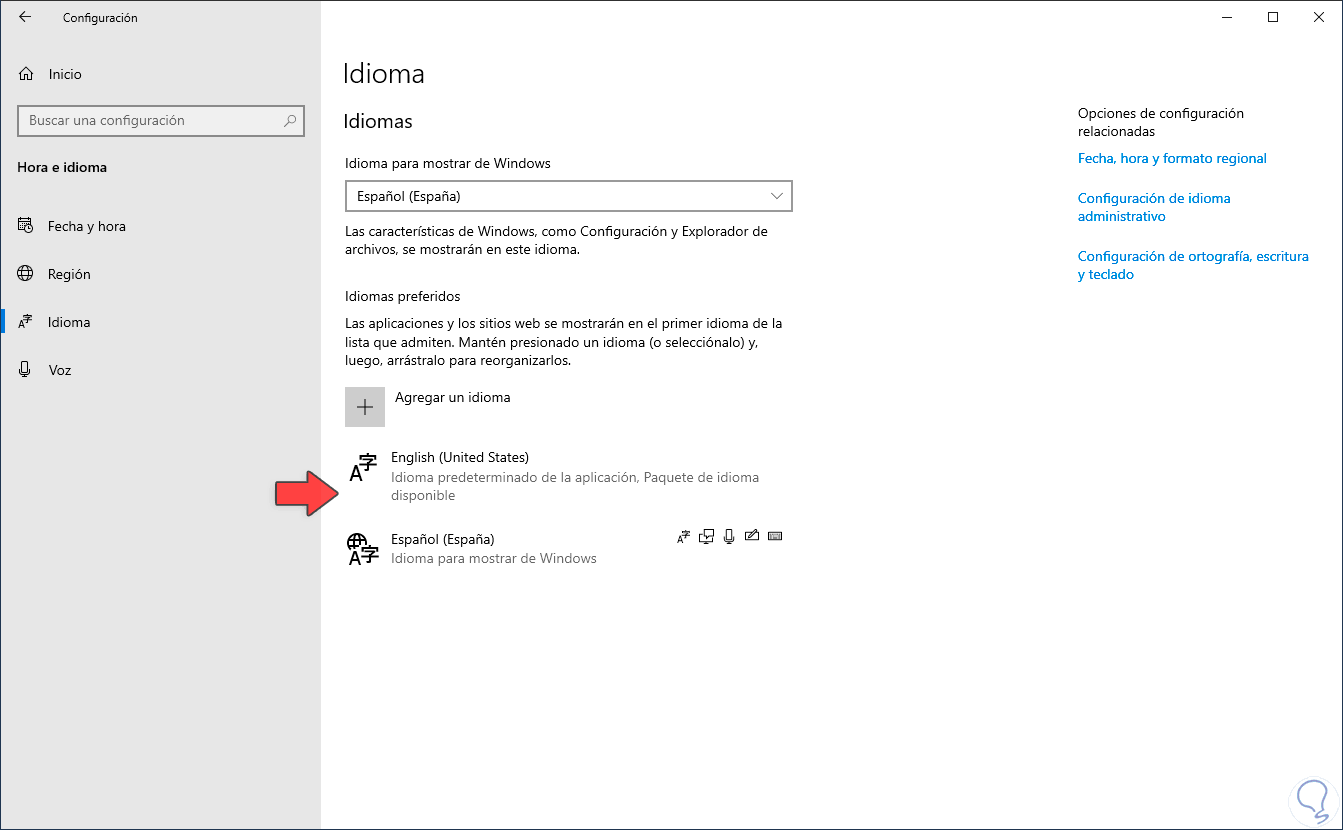
Task: Click the speech recognition microphone icon
Action: click(x=729, y=537)
